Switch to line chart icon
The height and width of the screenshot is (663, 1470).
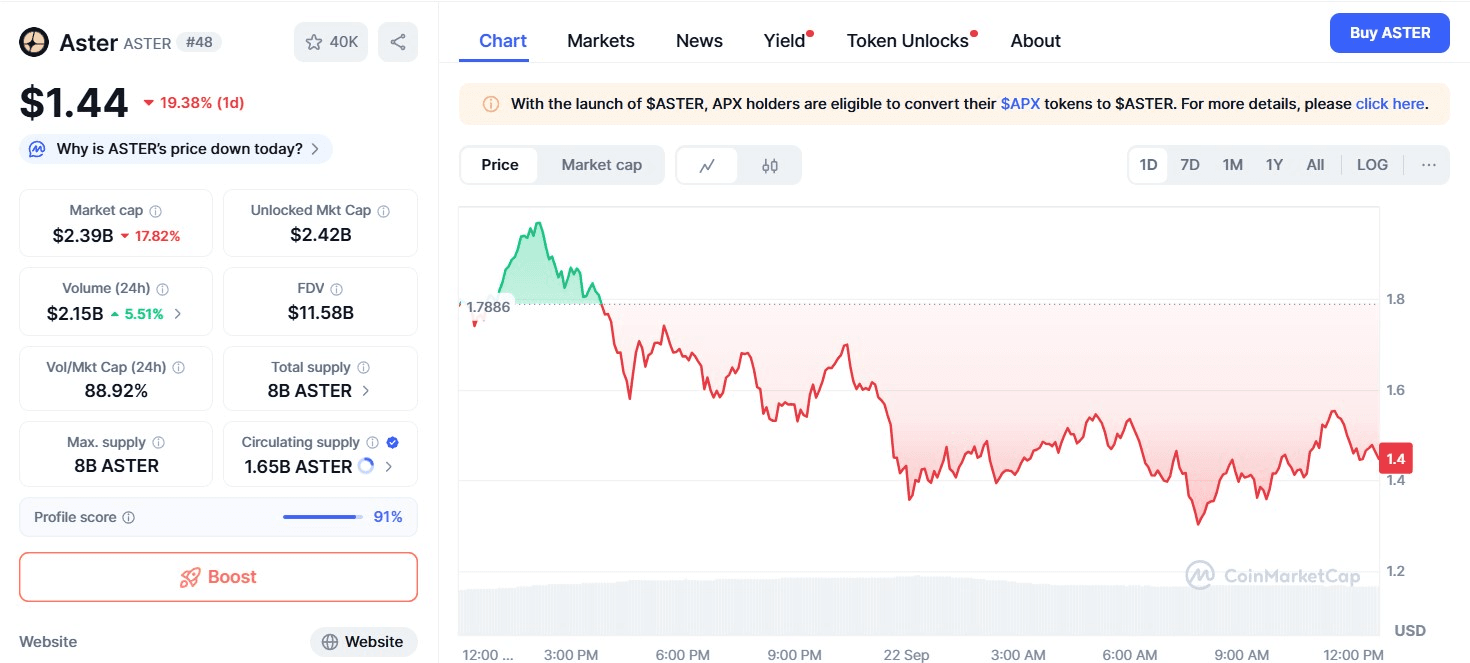click(707, 166)
